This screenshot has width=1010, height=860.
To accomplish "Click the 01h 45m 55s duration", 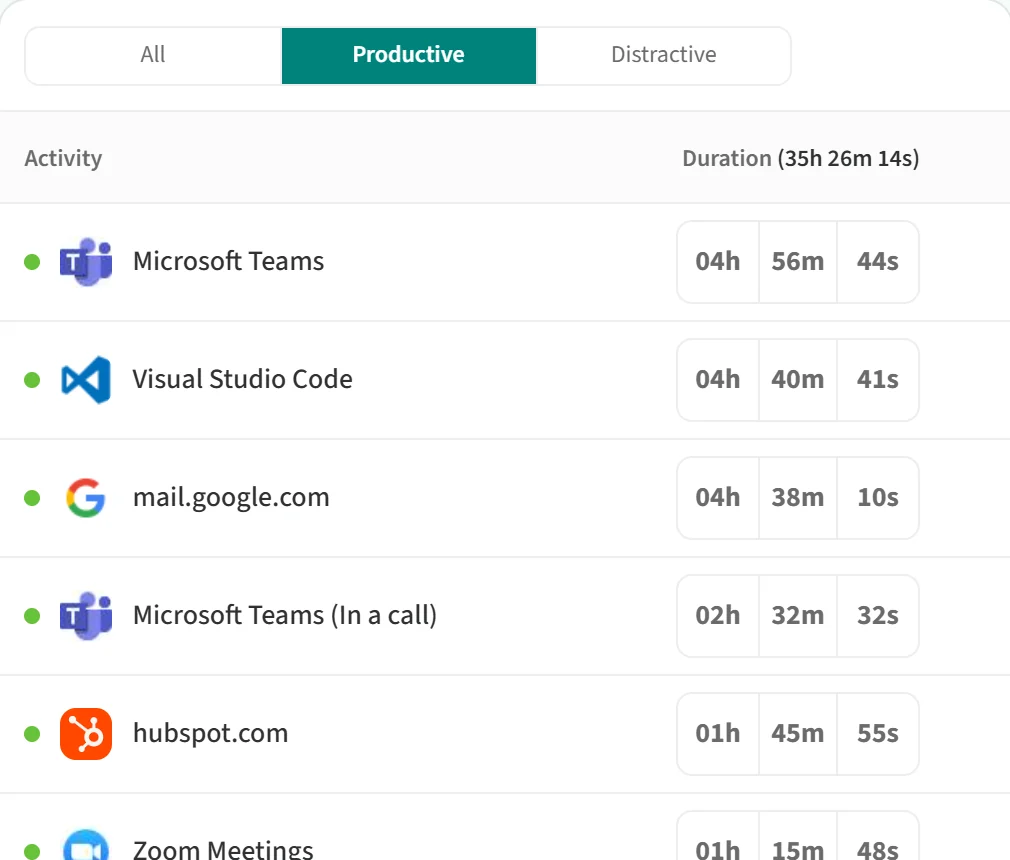I will (x=797, y=734).
